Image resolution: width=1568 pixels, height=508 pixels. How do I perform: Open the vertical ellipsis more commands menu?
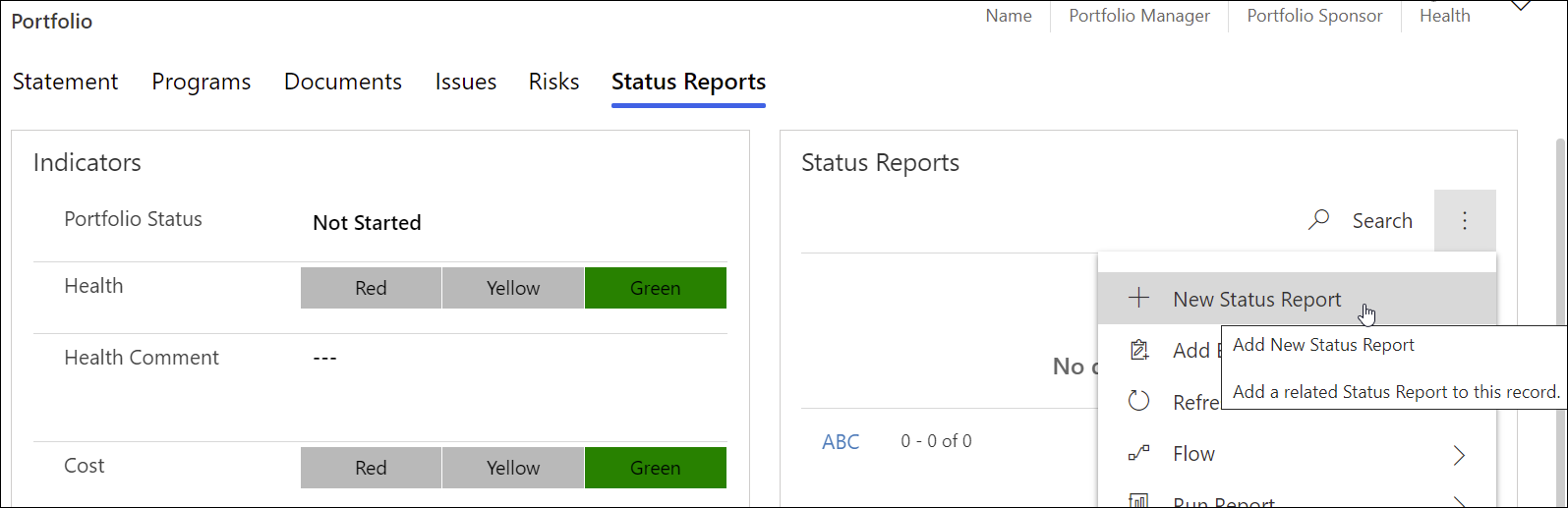coord(1465,221)
